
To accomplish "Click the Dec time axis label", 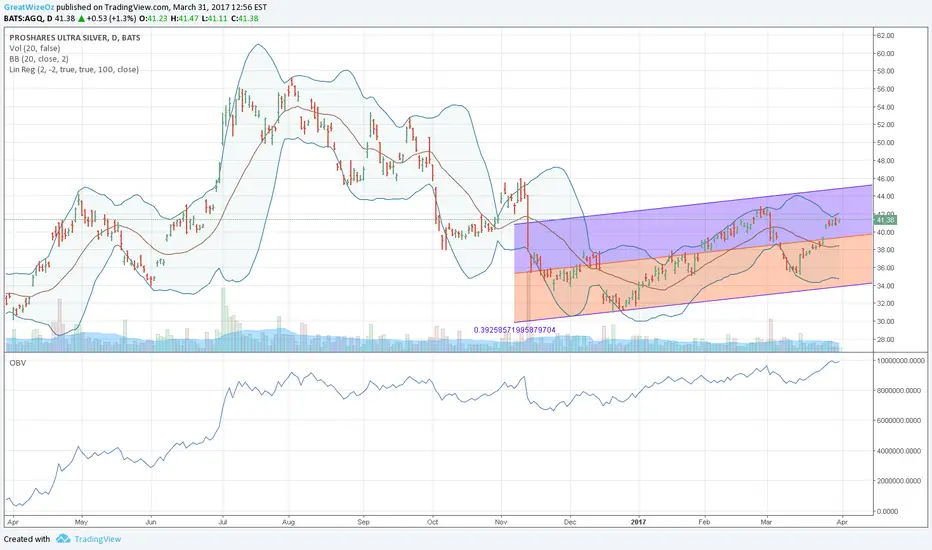I will click(570, 522).
